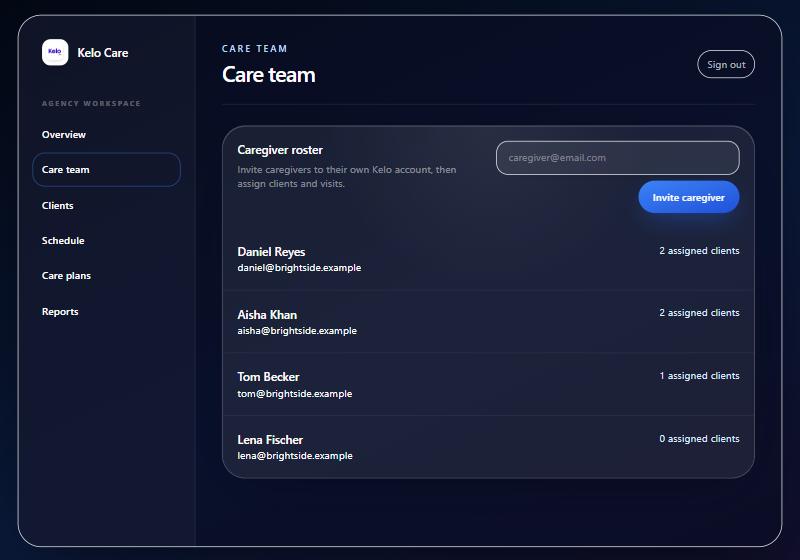Select Care team in the sidebar
The width and height of the screenshot is (800, 560).
(x=106, y=169)
